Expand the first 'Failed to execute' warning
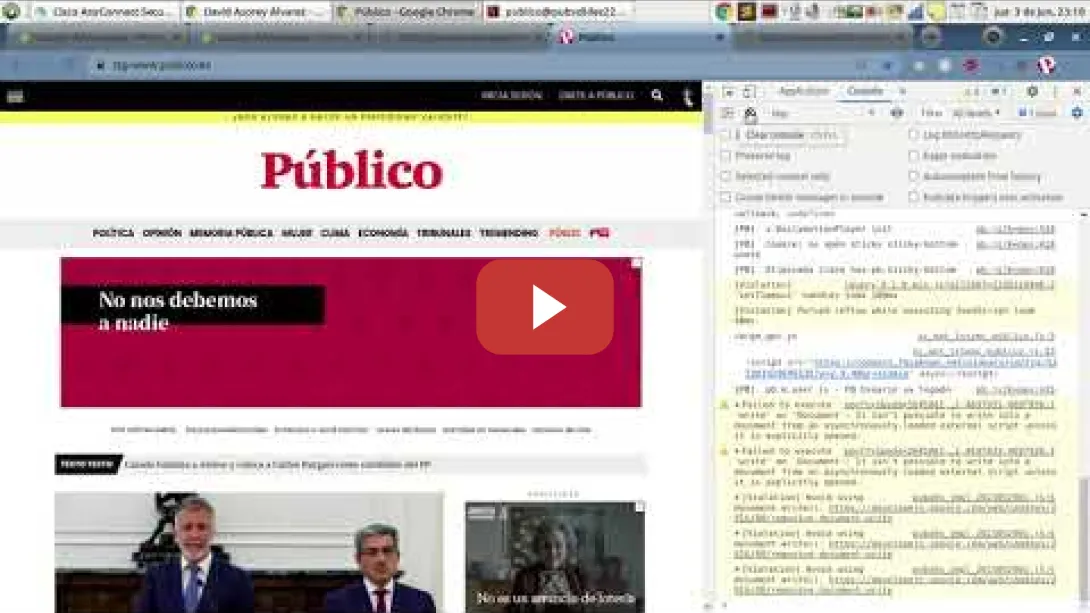1090x613 pixels. (x=738, y=404)
